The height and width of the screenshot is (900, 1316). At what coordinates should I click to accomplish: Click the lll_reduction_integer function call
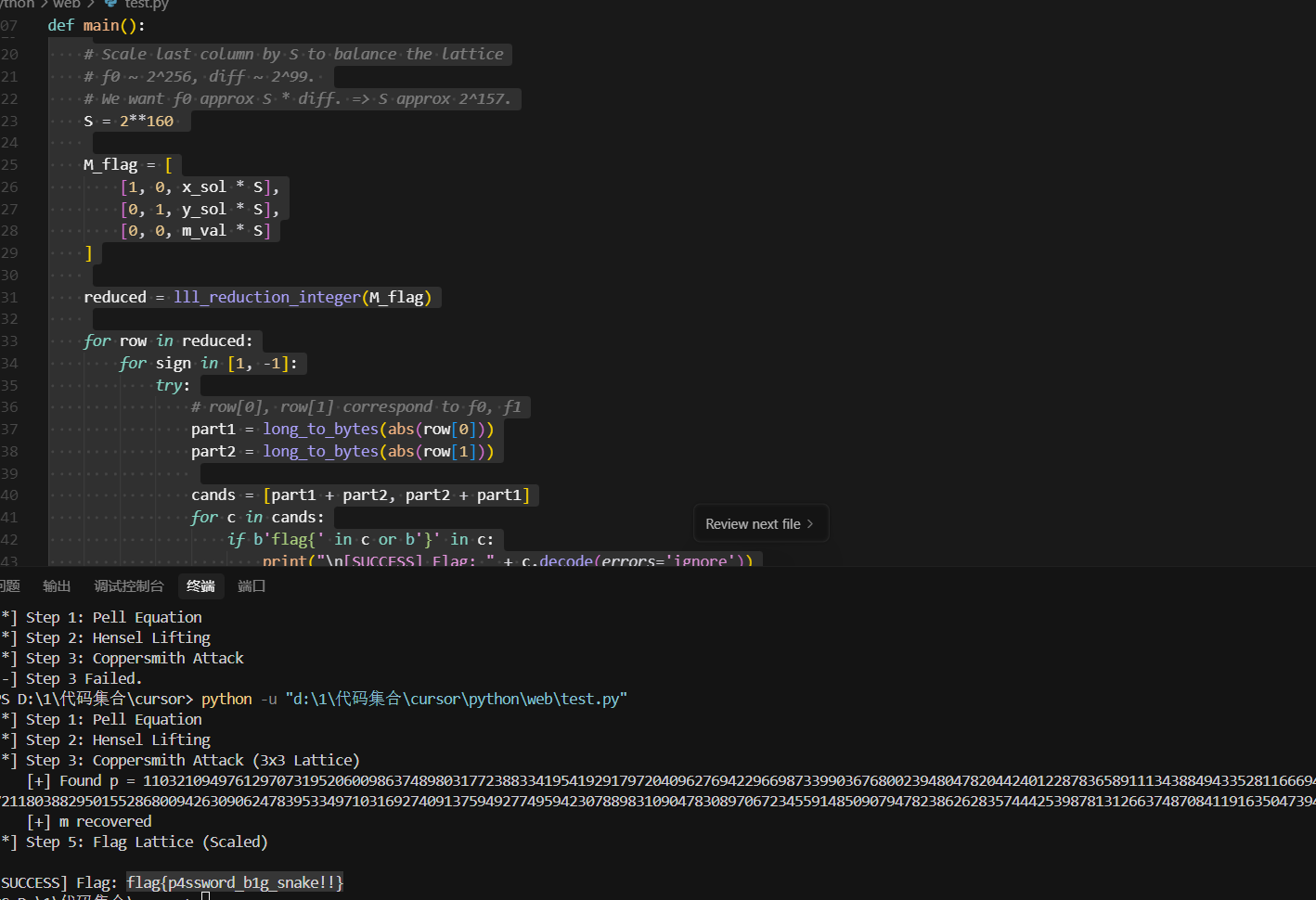[266, 298]
